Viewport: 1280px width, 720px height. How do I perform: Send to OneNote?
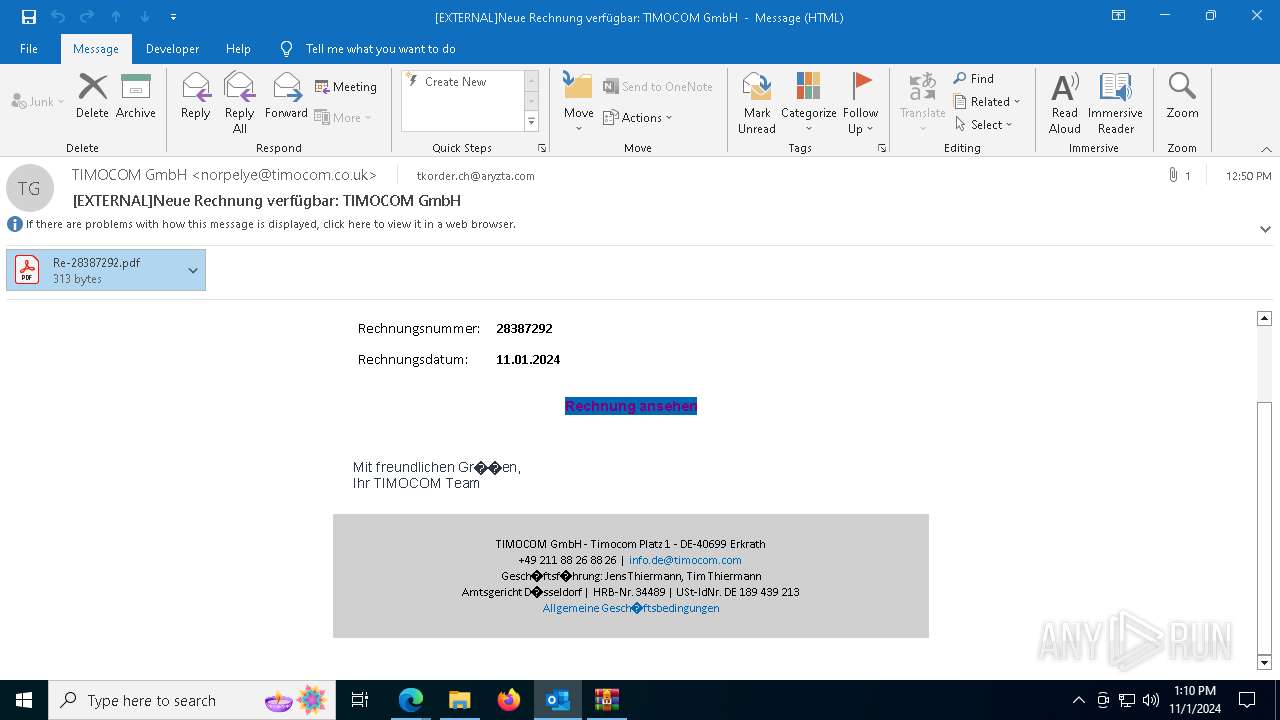click(658, 87)
